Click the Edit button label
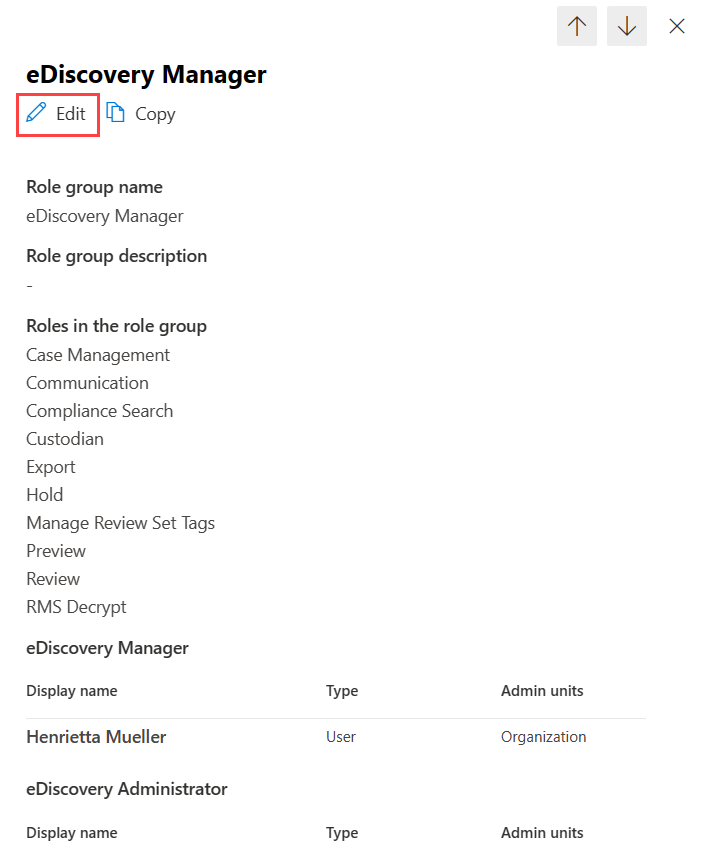Screen dimensions: 704x854 (71, 114)
